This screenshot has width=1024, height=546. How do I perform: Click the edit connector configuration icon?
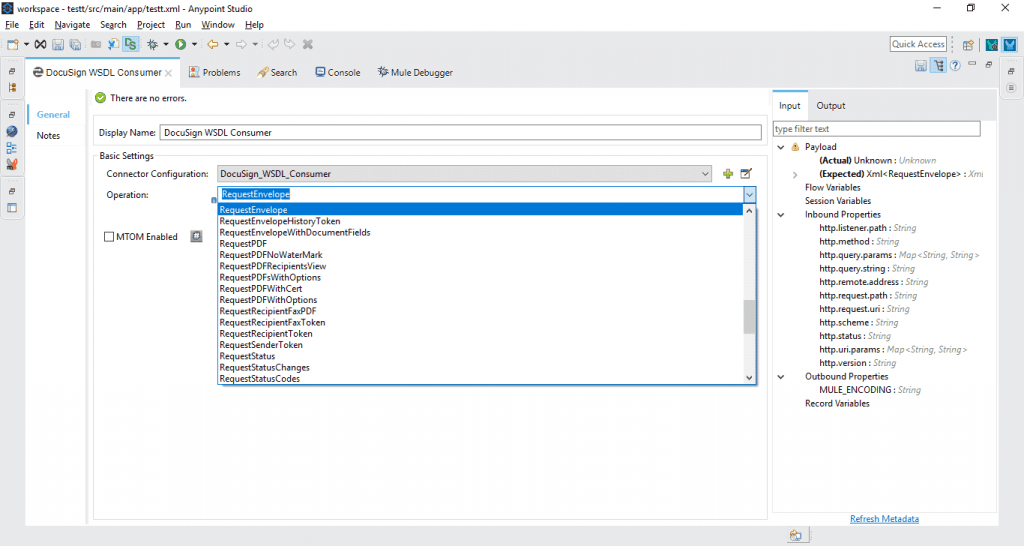746,174
